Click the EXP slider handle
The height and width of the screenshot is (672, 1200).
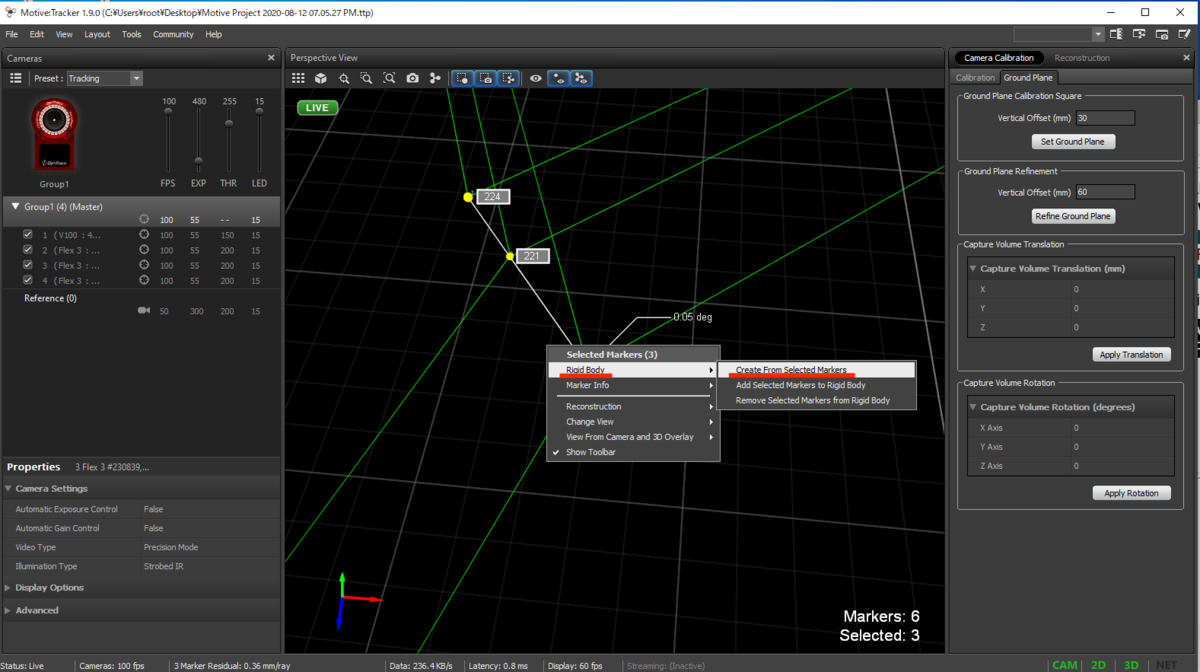click(x=199, y=161)
